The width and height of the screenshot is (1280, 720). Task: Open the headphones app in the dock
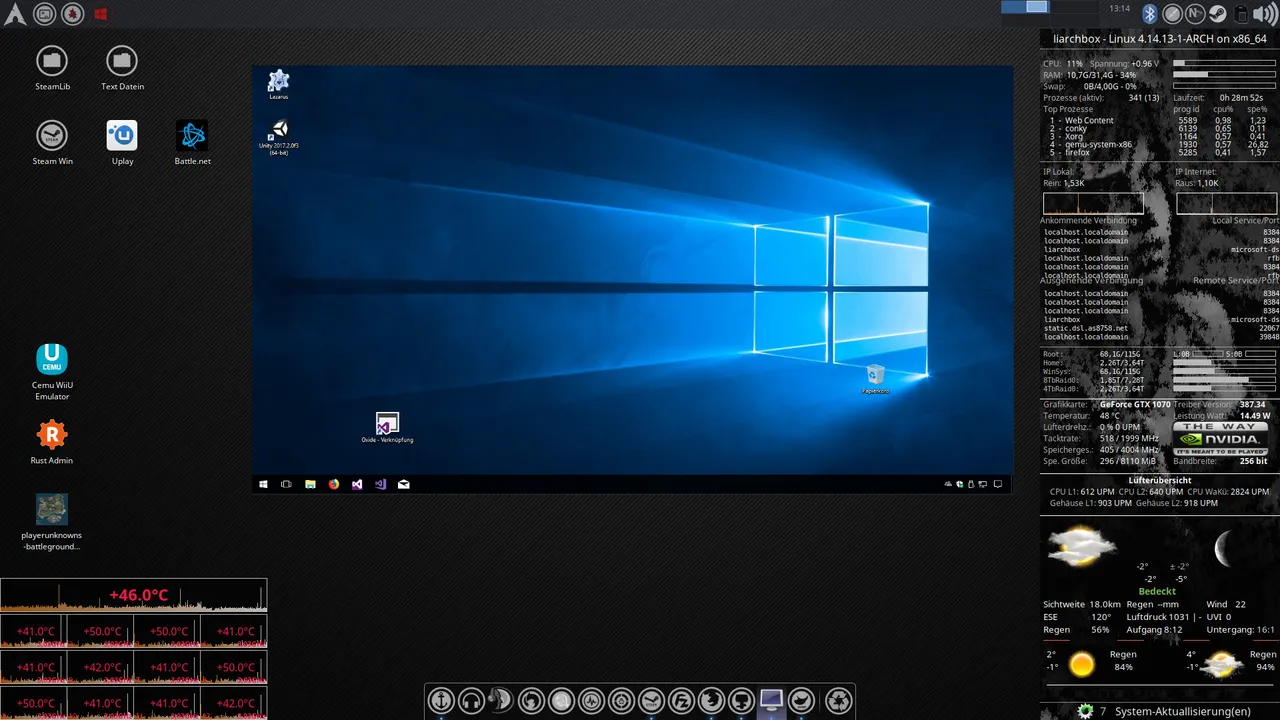pyautogui.click(x=471, y=701)
